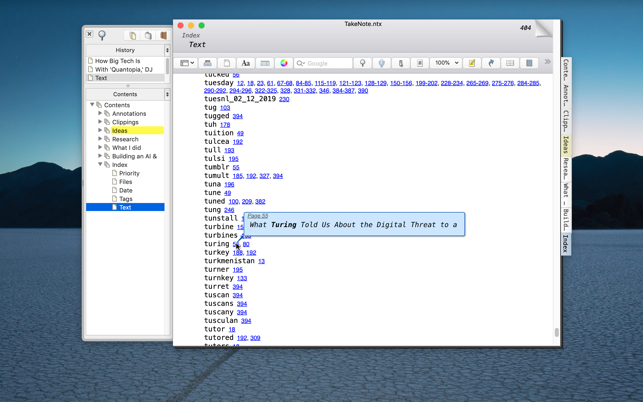Open the fonts panel (Aa icon)
The image size is (643, 402).
245,63
